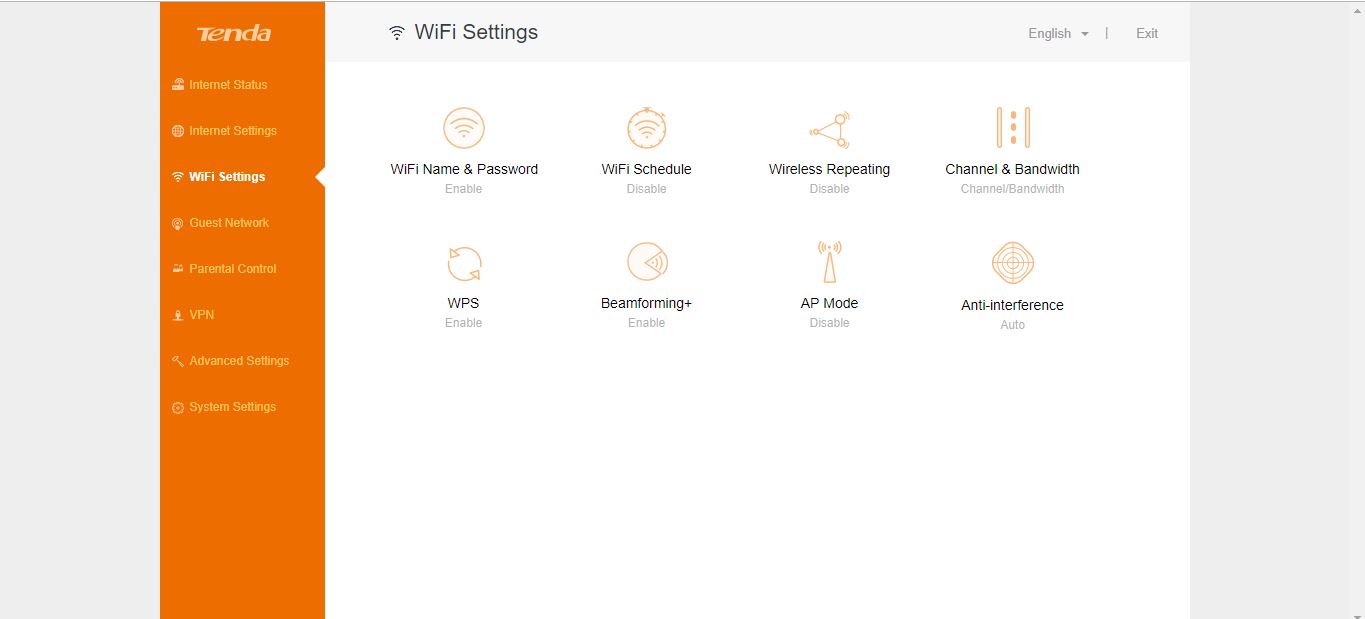Go to System Settings

(x=225, y=407)
